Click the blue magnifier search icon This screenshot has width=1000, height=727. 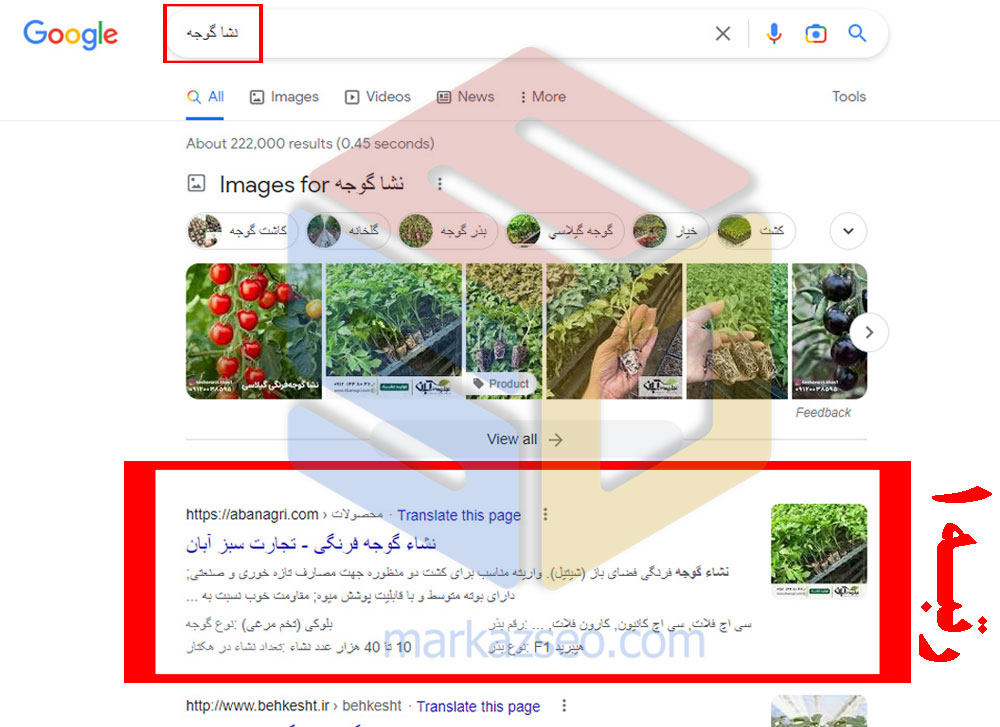(x=857, y=33)
